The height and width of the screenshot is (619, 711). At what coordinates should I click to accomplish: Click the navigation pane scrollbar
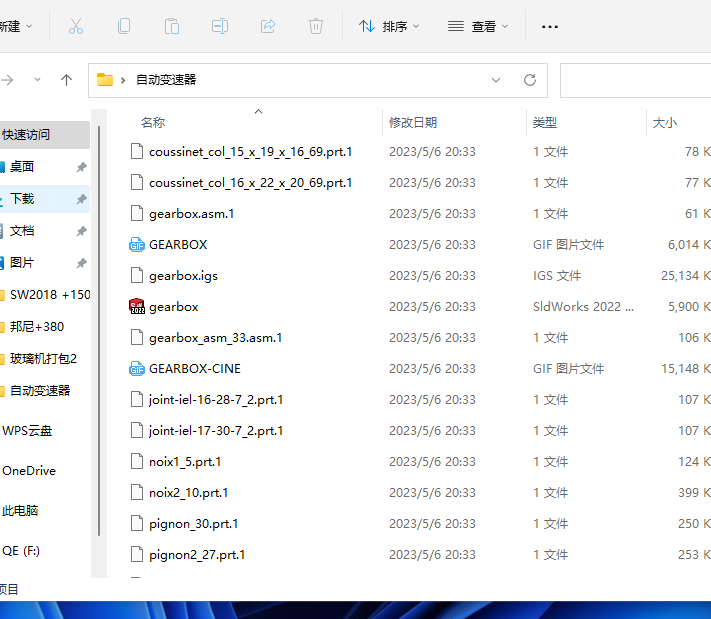click(99, 331)
